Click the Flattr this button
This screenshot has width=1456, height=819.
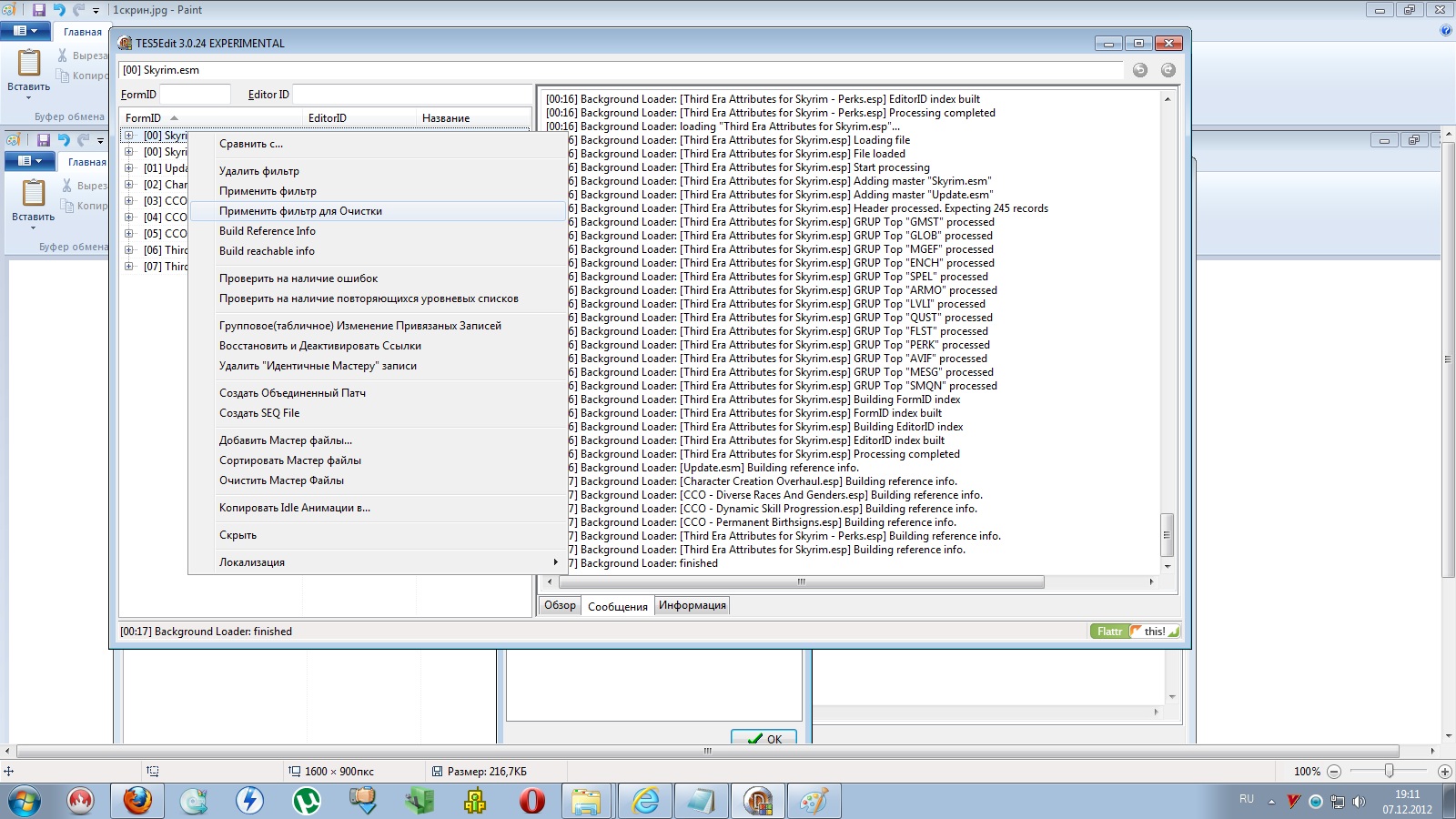point(1135,631)
